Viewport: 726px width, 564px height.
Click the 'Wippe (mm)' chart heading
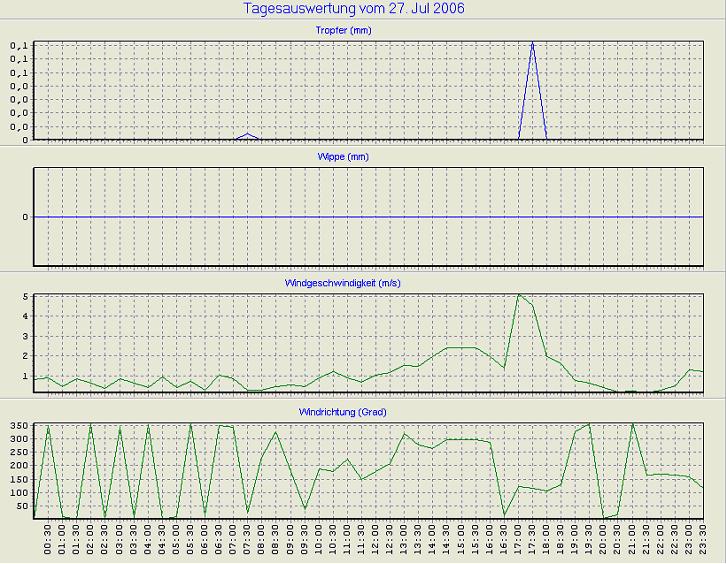pyautogui.click(x=367, y=157)
